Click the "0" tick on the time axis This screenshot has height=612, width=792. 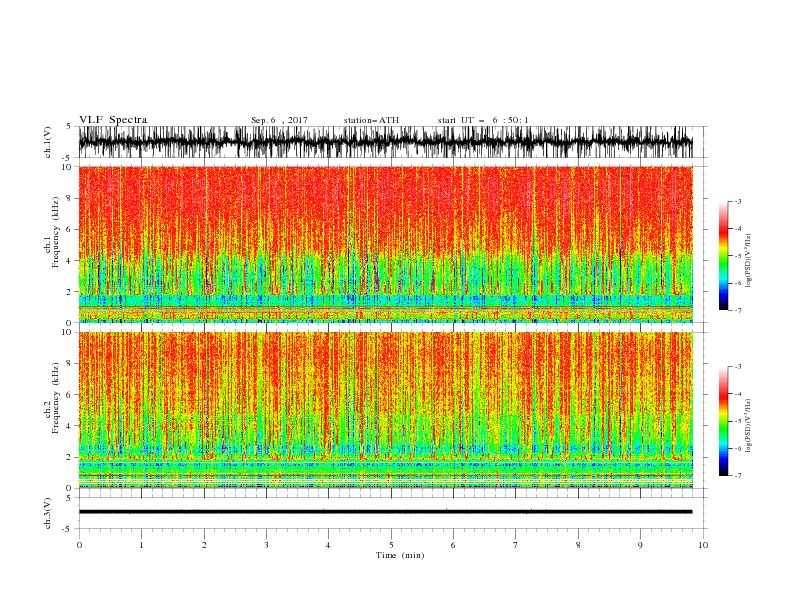pos(79,545)
